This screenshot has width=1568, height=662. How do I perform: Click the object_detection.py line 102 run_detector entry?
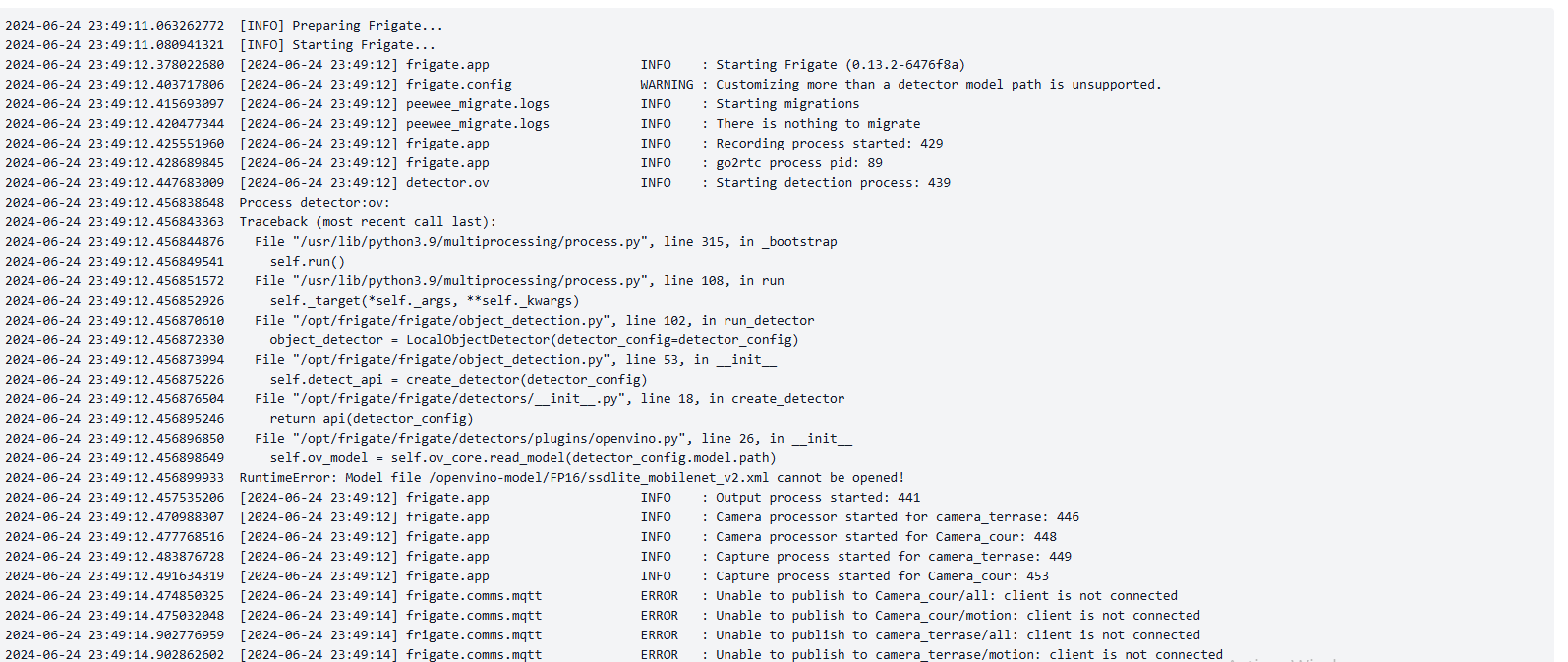point(535,321)
